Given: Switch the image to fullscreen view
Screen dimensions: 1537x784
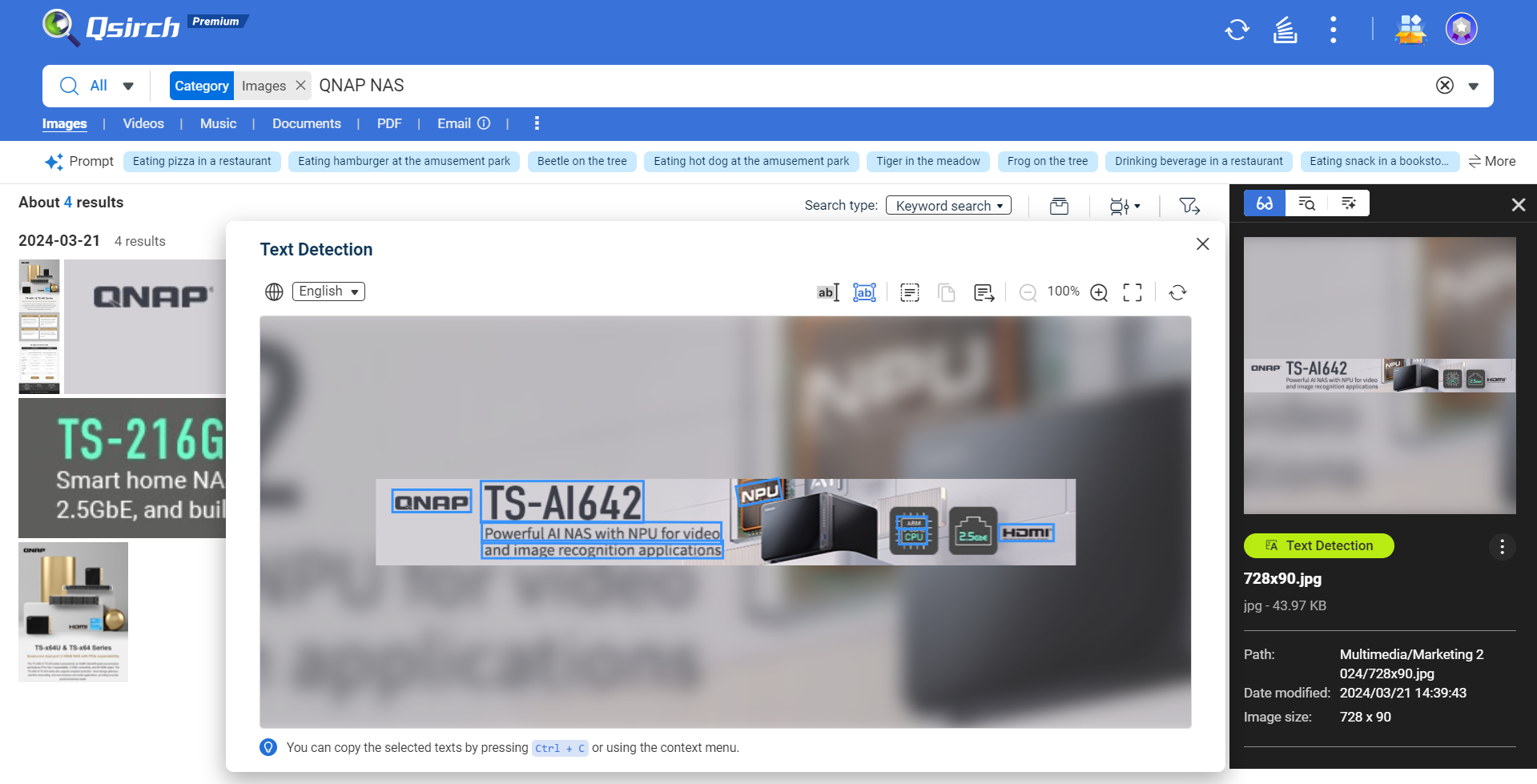Looking at the screenshot, I should pos(1132,292).
